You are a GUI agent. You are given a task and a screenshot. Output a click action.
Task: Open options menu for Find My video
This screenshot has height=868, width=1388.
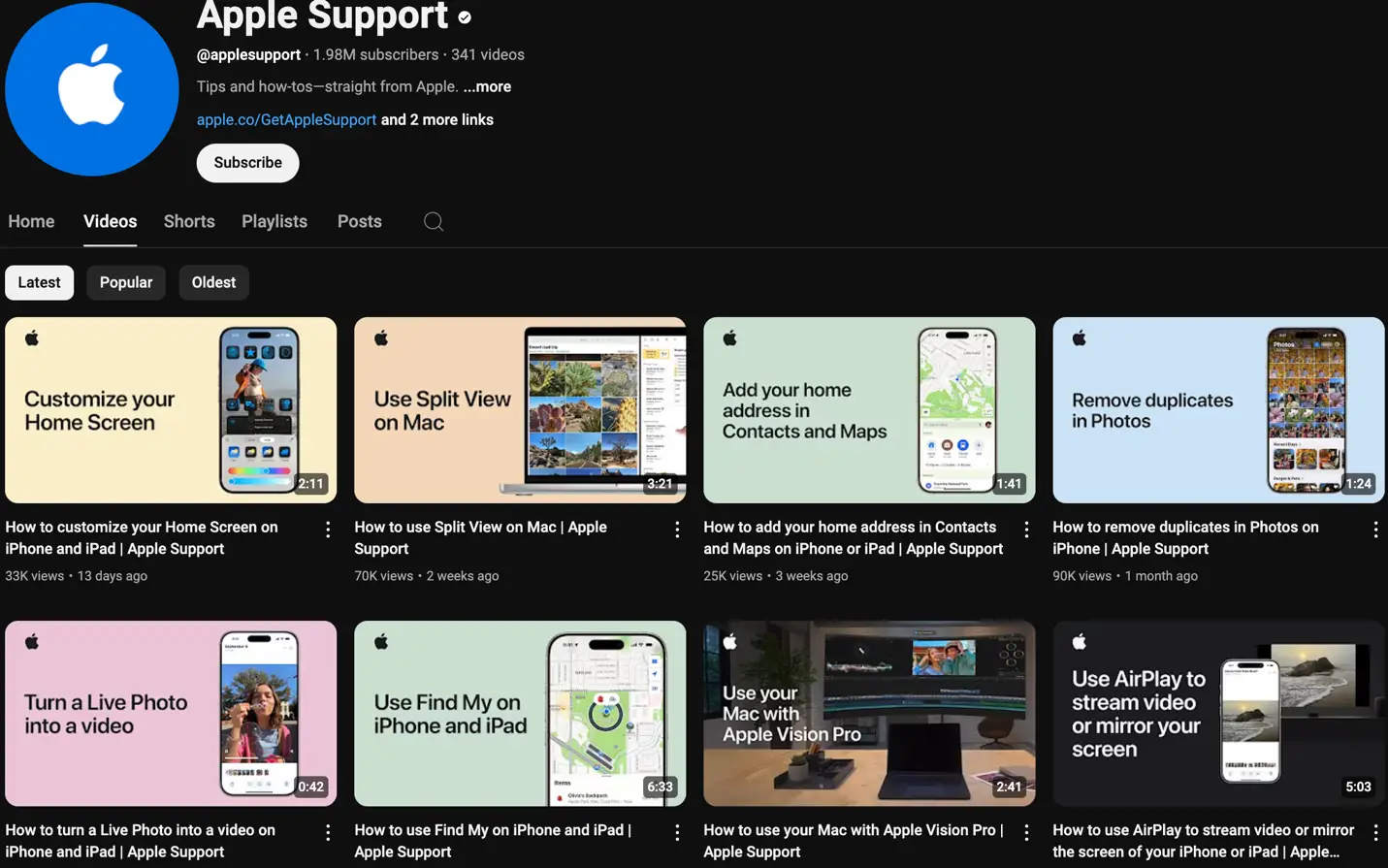677,832
